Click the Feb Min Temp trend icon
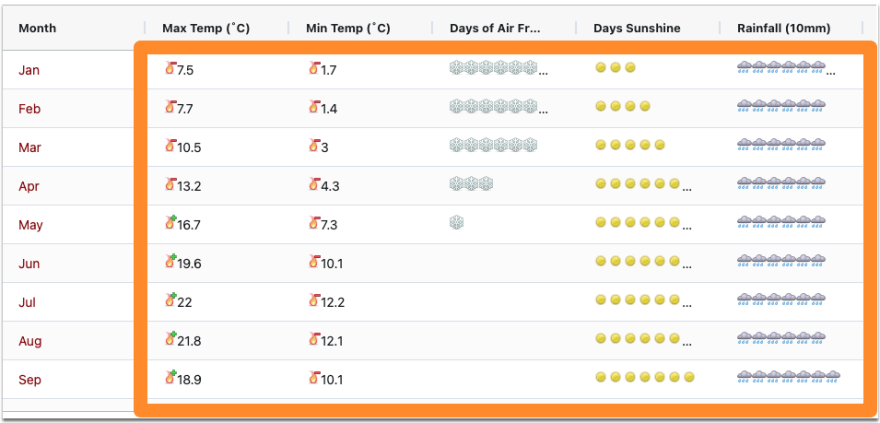The image size is (880, 423). point(314,107)
